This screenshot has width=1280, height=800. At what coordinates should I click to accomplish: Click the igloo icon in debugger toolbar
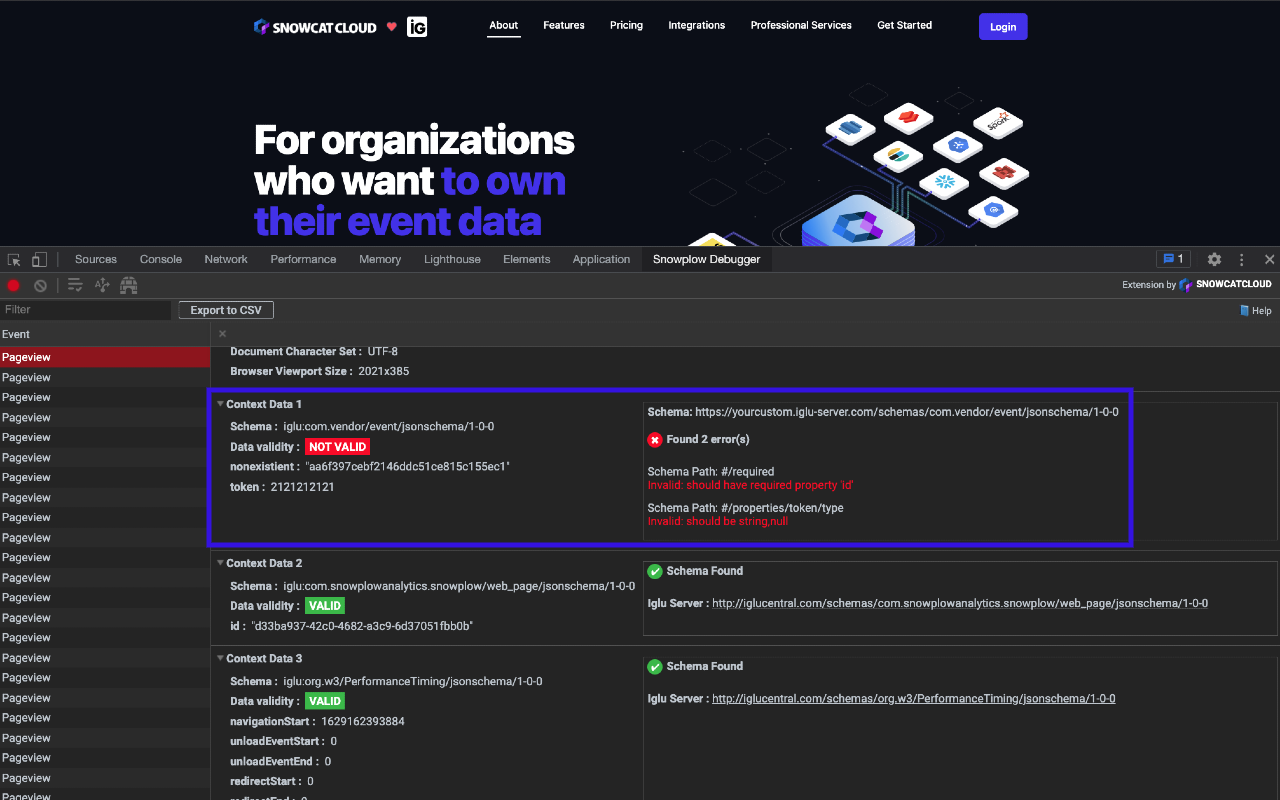click(129, 286)
